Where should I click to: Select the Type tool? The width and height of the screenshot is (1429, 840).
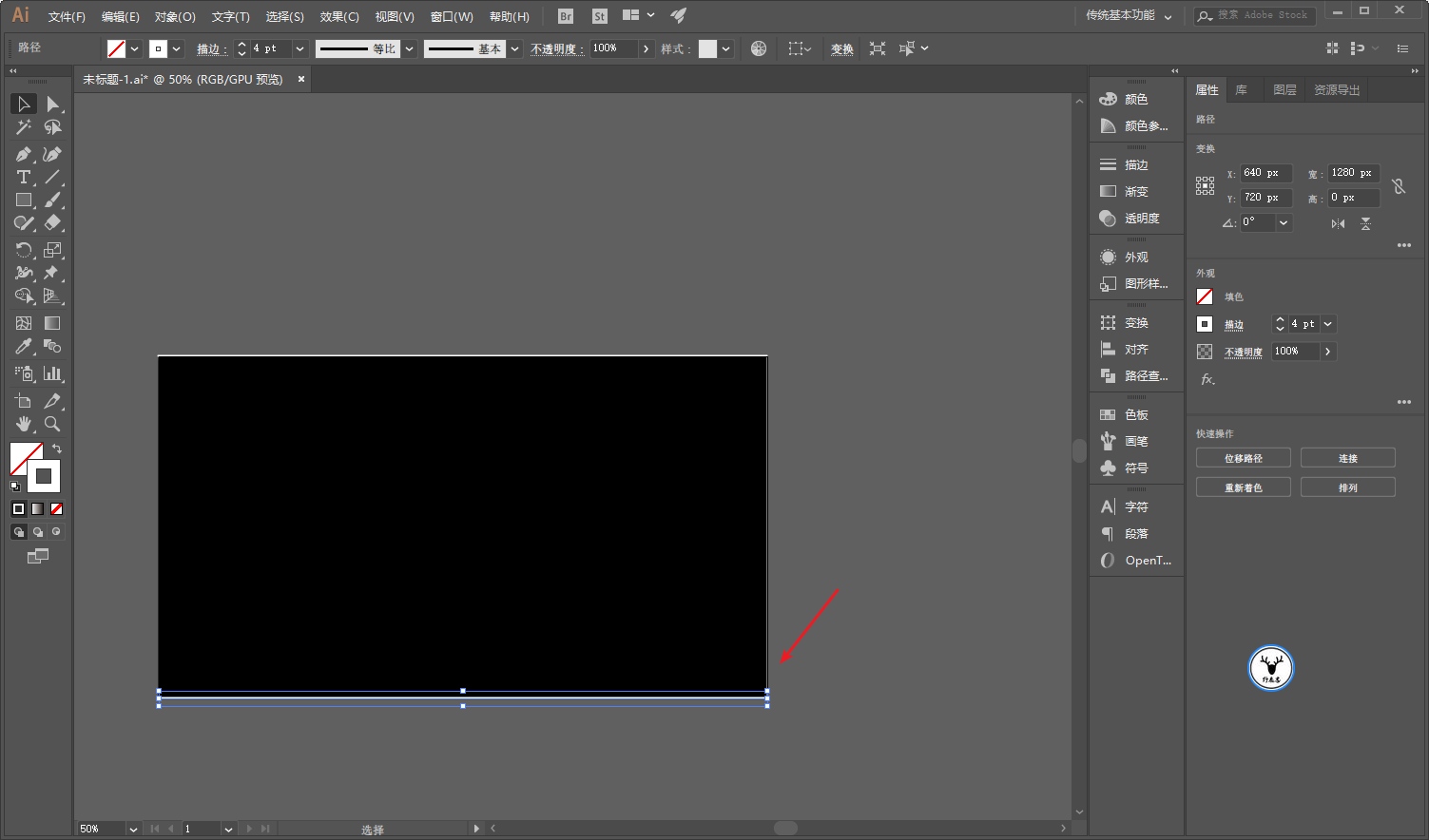24,177
